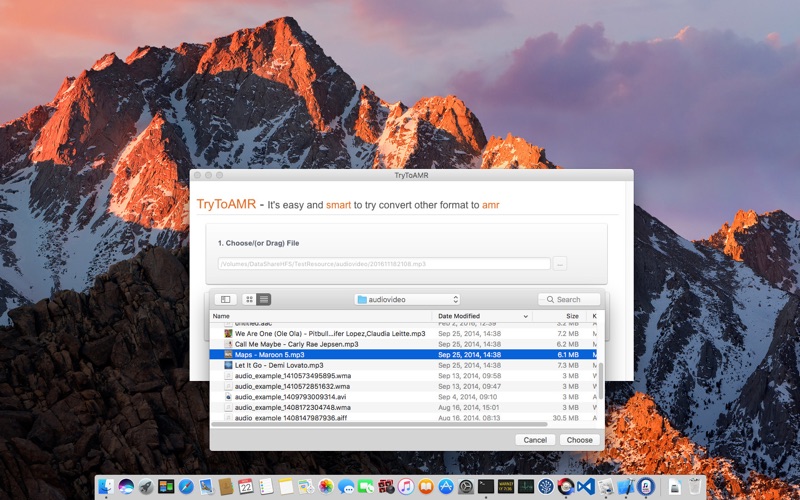Open Maps app from the Dock

(306, 486)
